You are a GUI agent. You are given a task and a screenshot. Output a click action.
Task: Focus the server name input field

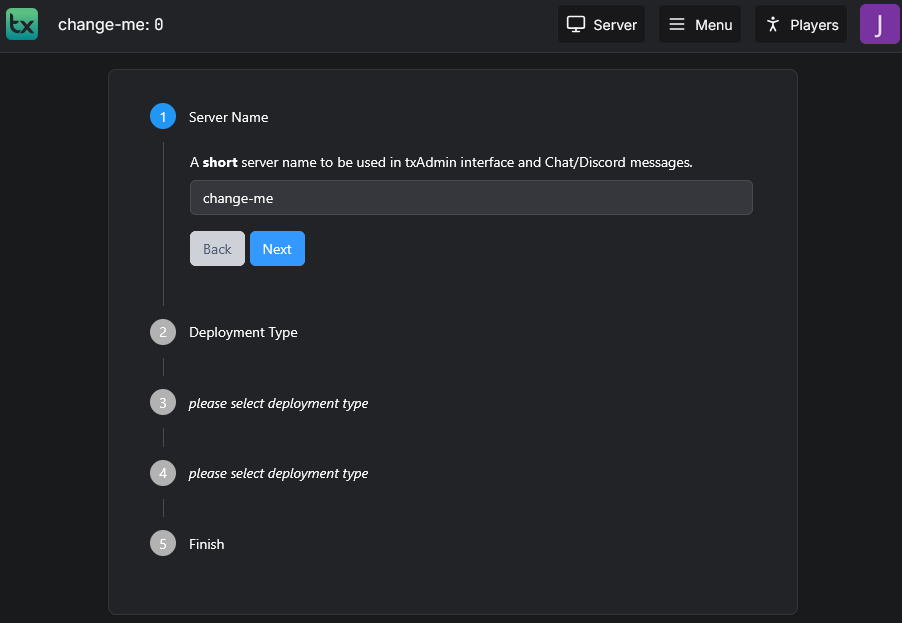(x=470, y=198)
